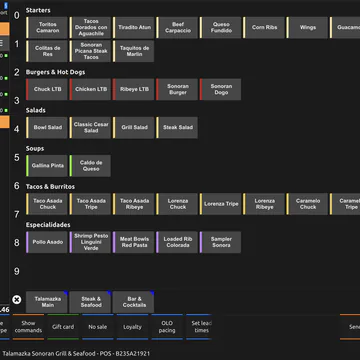Viewport: 360px width, 360px height.
Task: Add Taco Asada Ribeye
Action: 134,204
